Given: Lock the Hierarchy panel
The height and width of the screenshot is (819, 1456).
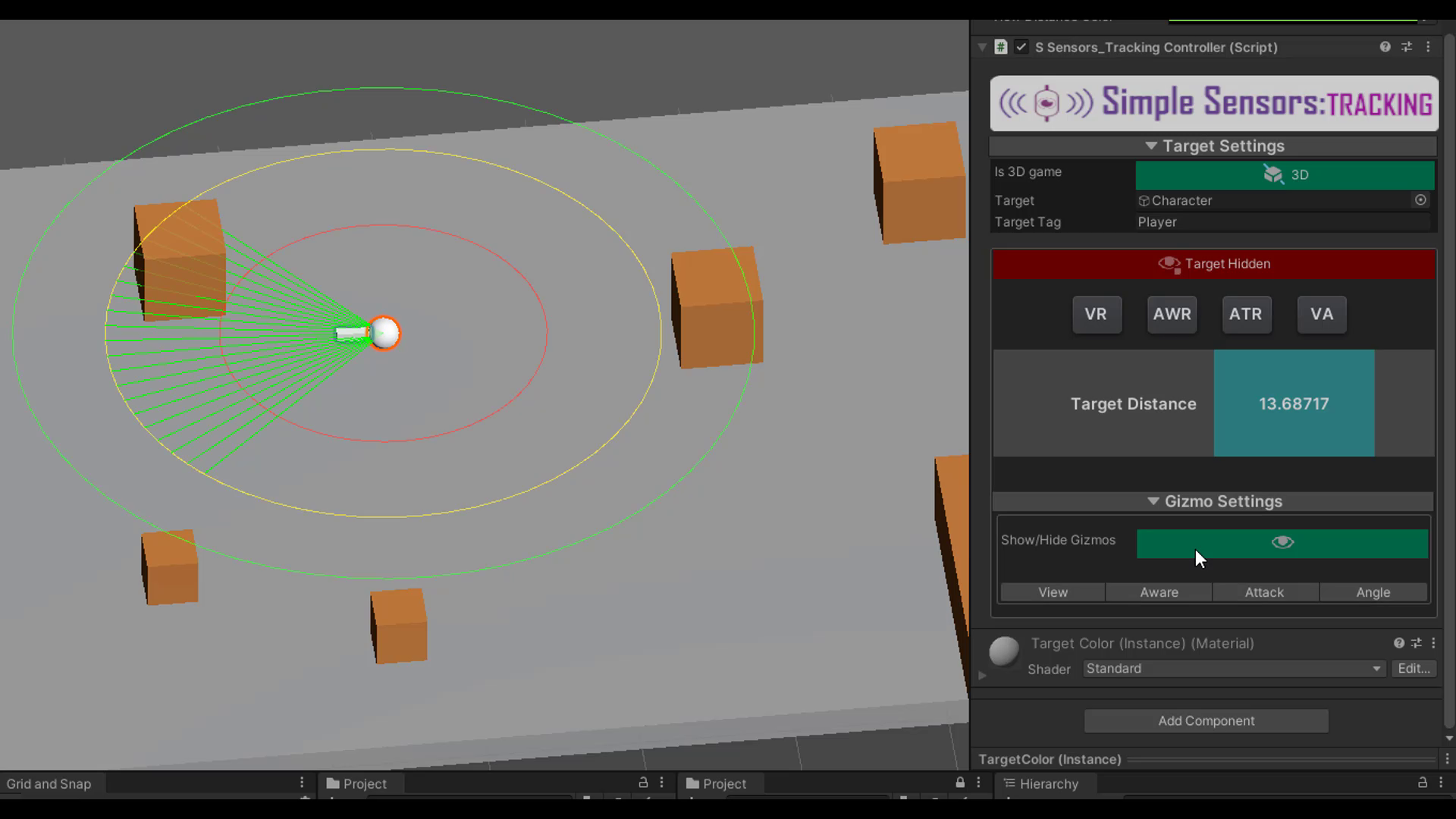Looking at the screenshot, I should tap(1423, 783).
